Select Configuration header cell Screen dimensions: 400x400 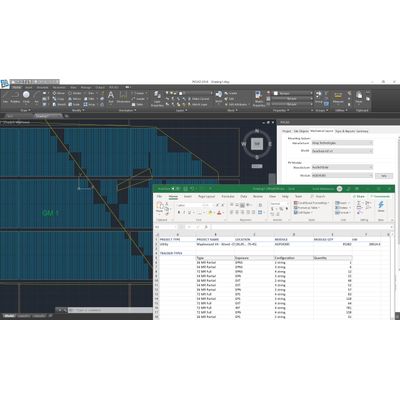(293, 258)
